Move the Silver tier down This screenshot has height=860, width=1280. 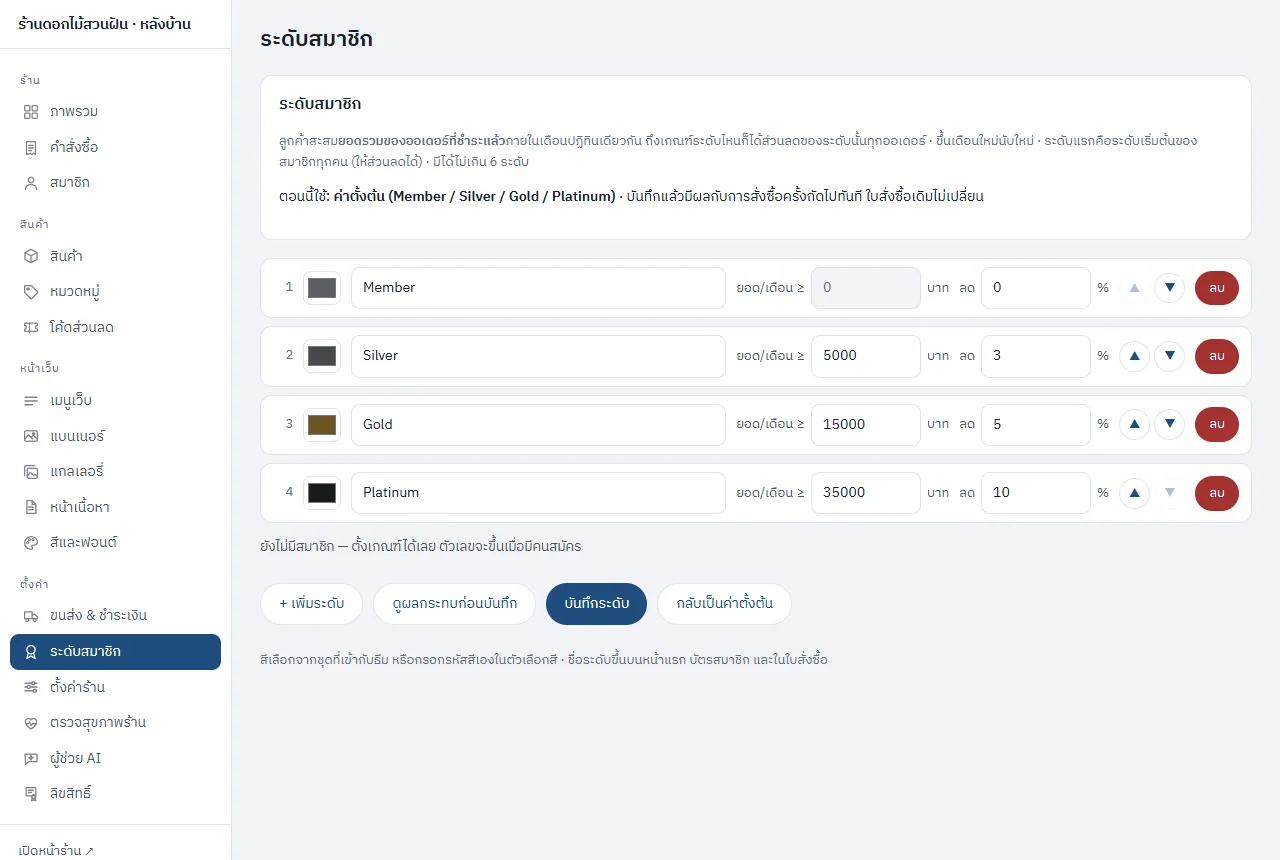[x=1169, y=356]
